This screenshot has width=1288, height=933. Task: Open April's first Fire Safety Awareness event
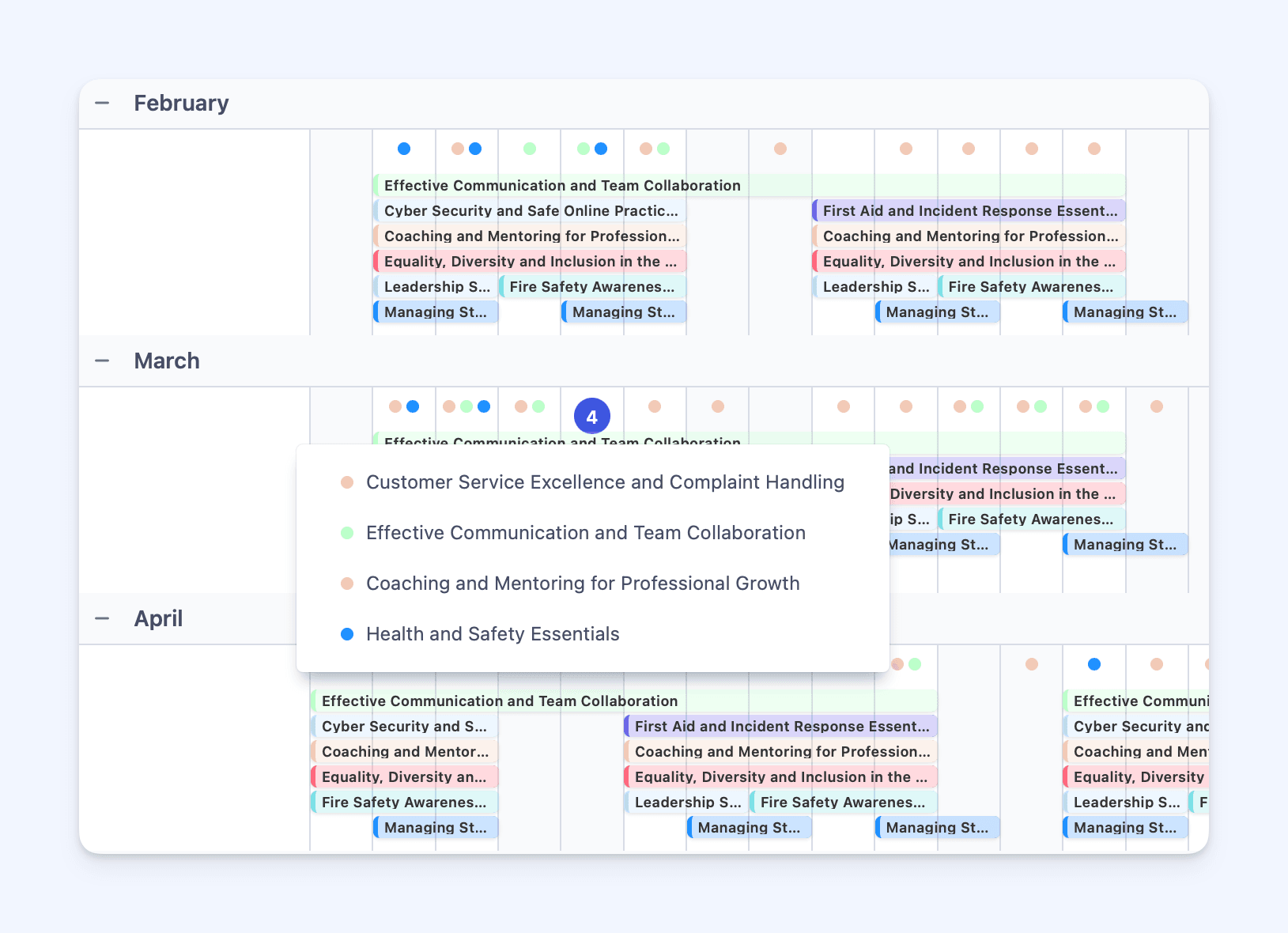pos(404,803)
